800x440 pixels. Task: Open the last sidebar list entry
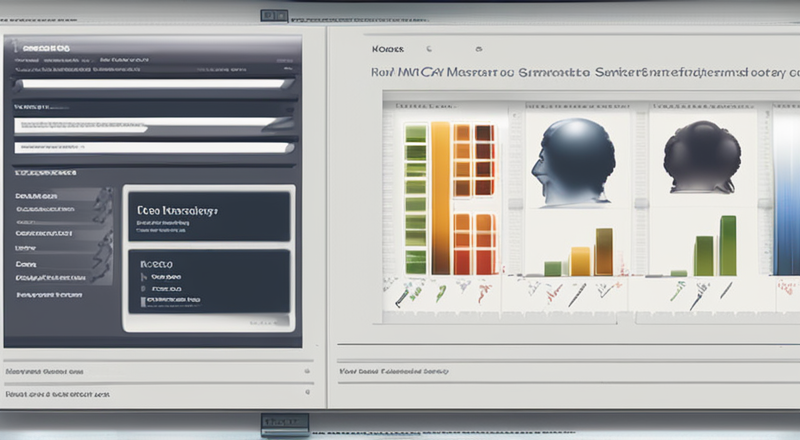pyautogui.click(x=55, y=295)
